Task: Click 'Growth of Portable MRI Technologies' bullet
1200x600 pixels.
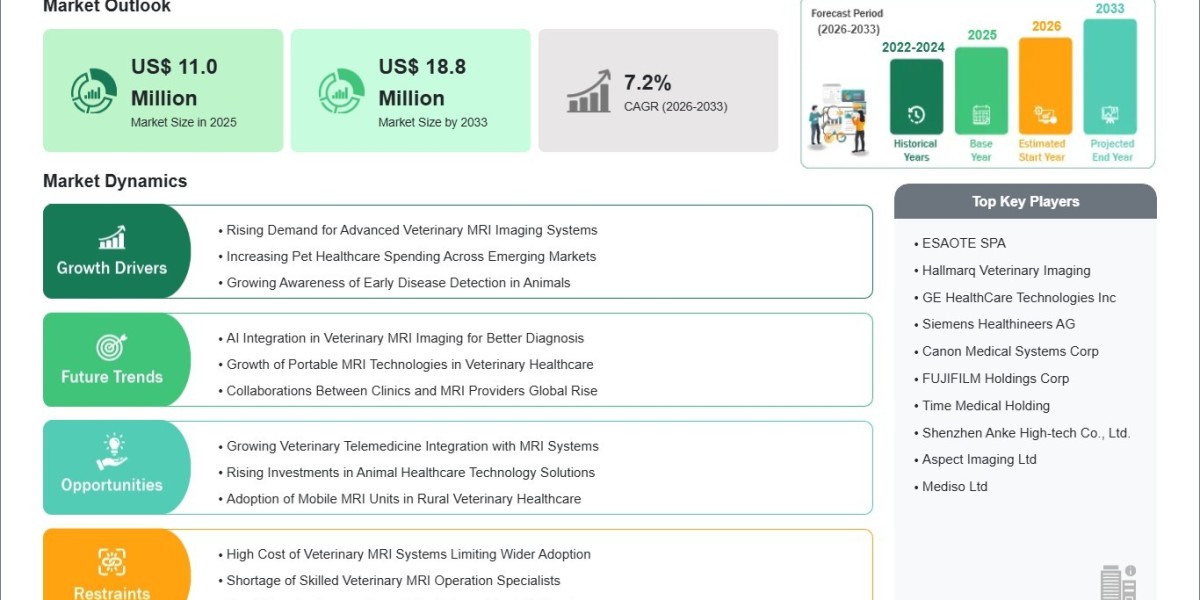Action: pos(410,364)
